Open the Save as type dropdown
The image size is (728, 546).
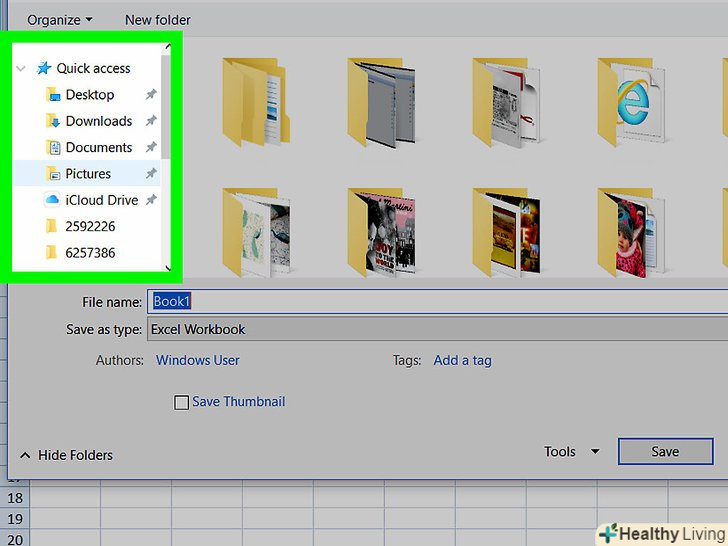438,329
